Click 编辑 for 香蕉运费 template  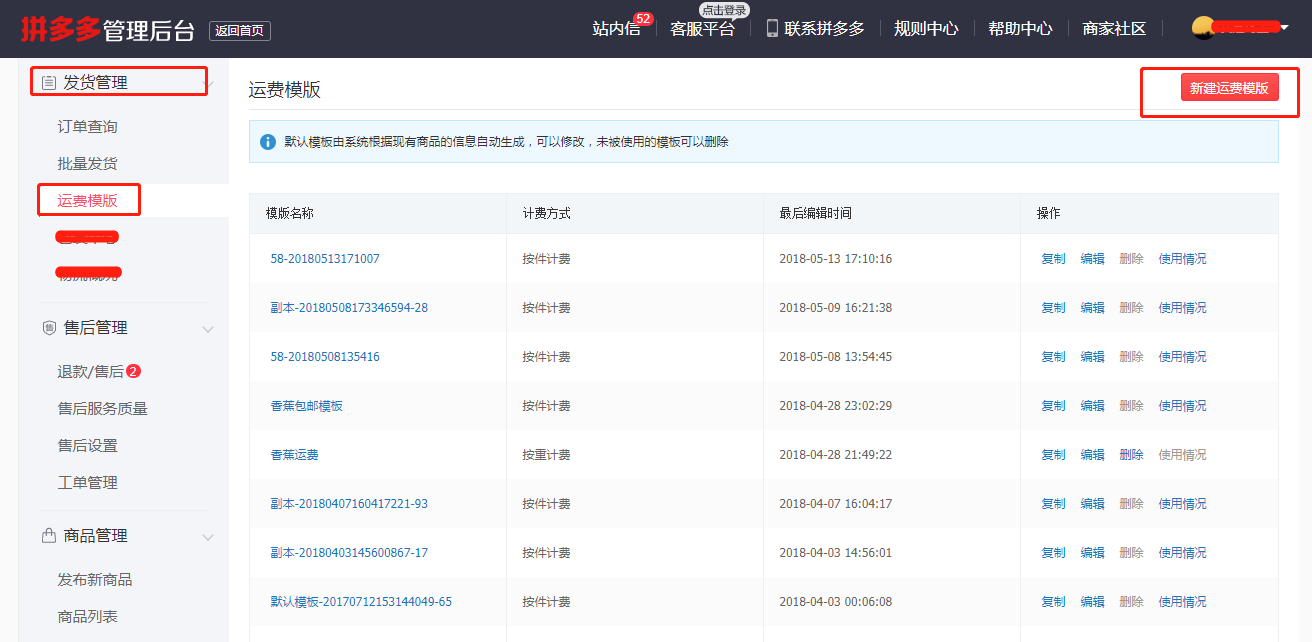coord(1093,455)
